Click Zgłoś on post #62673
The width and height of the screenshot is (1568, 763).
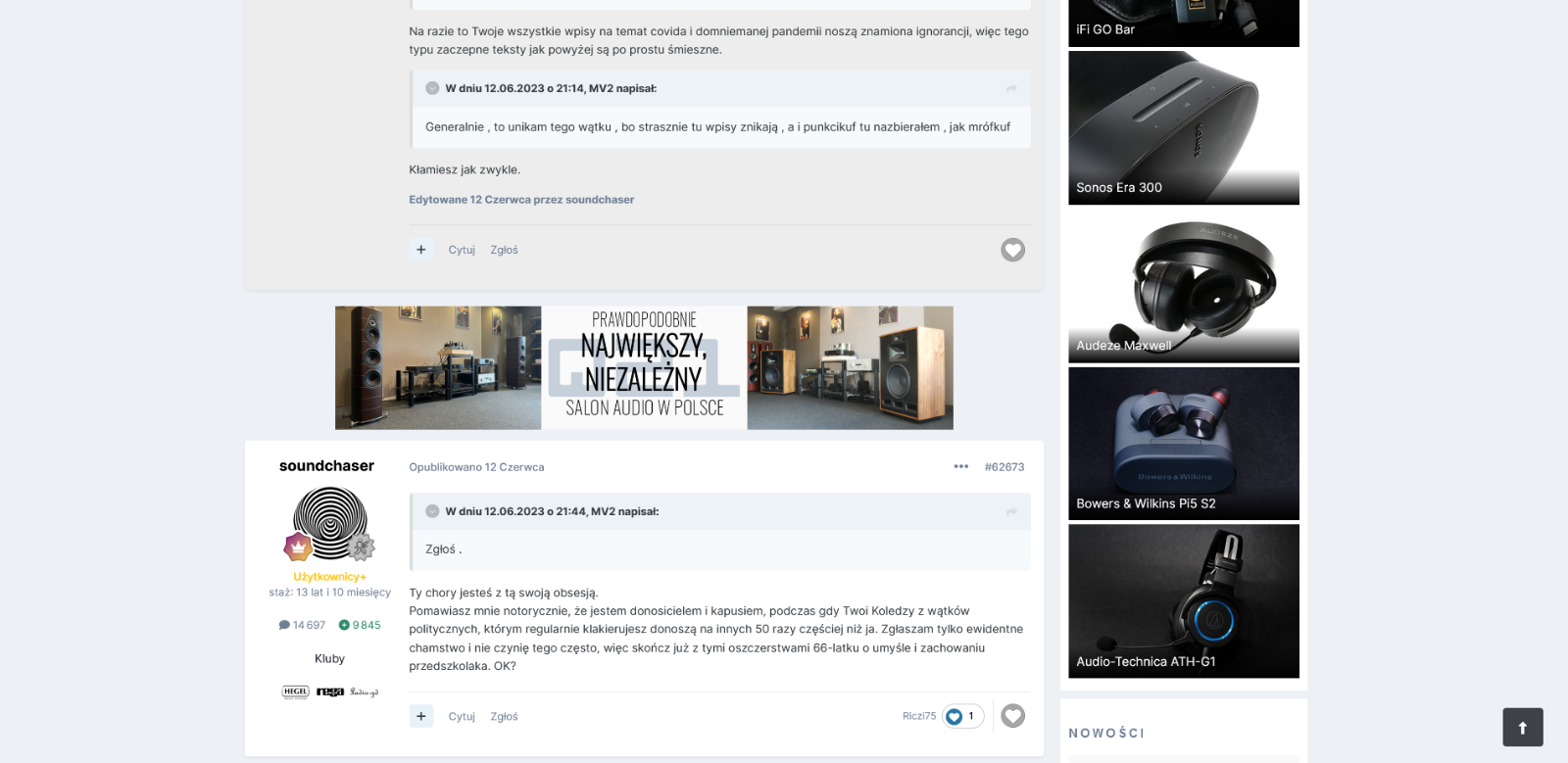click(x=505, y=716)
